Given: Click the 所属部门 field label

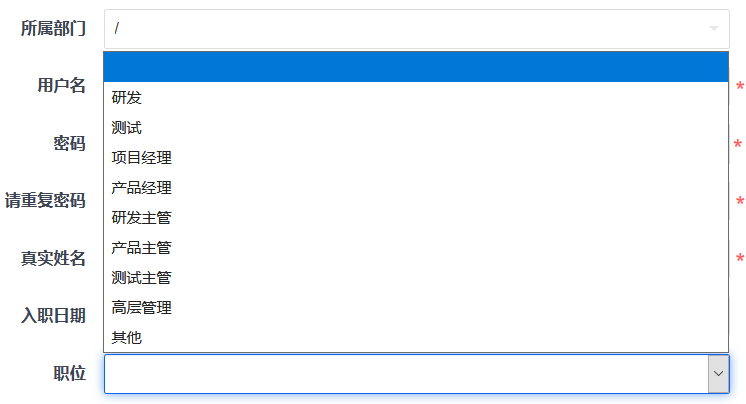Looking at the screenshot, I should tap(53, 28).
